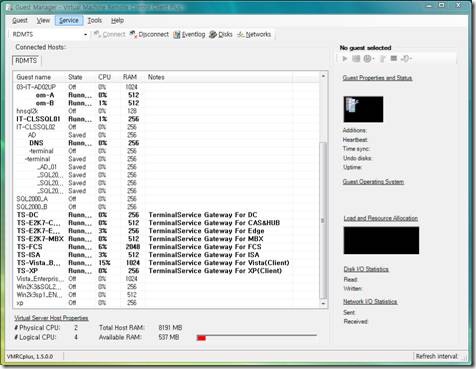Select the om-B guest row
476x369 pixels.
(x=166, y=103)
